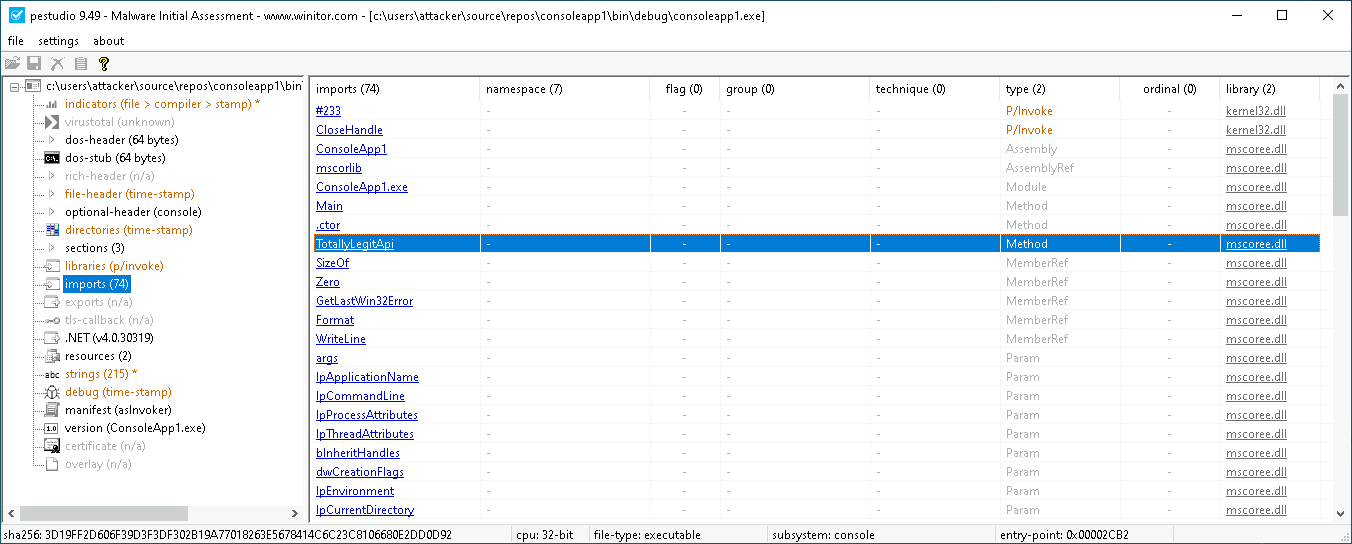Click the directories grid icon
This screenshot has width=1352, height=544.
pyautogui.click(x=52, y=230)
